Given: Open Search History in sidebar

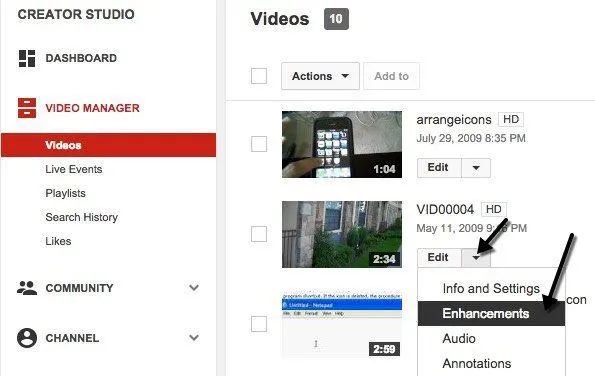Looking at the screenshot, I should point(82,217).
